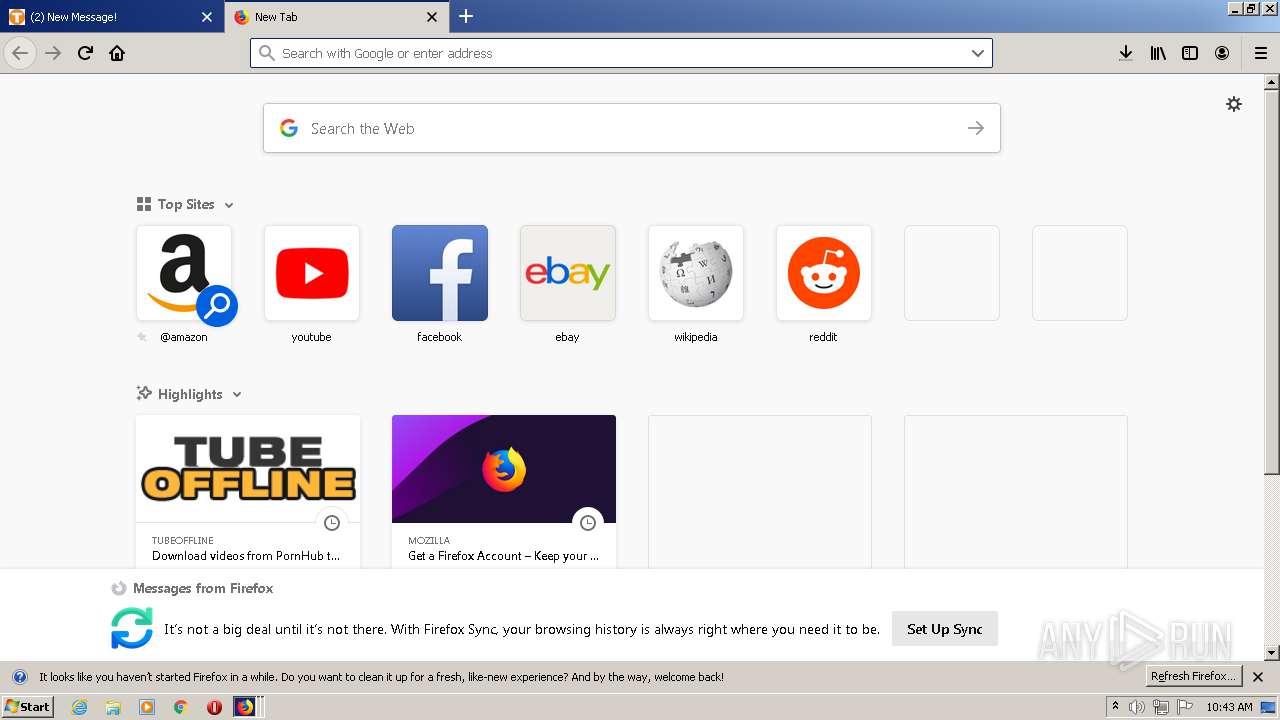The width and height of the screenshot is (1280, 720).
Task: Show hidden system tray icons
Action: (x=1115, y=706)
